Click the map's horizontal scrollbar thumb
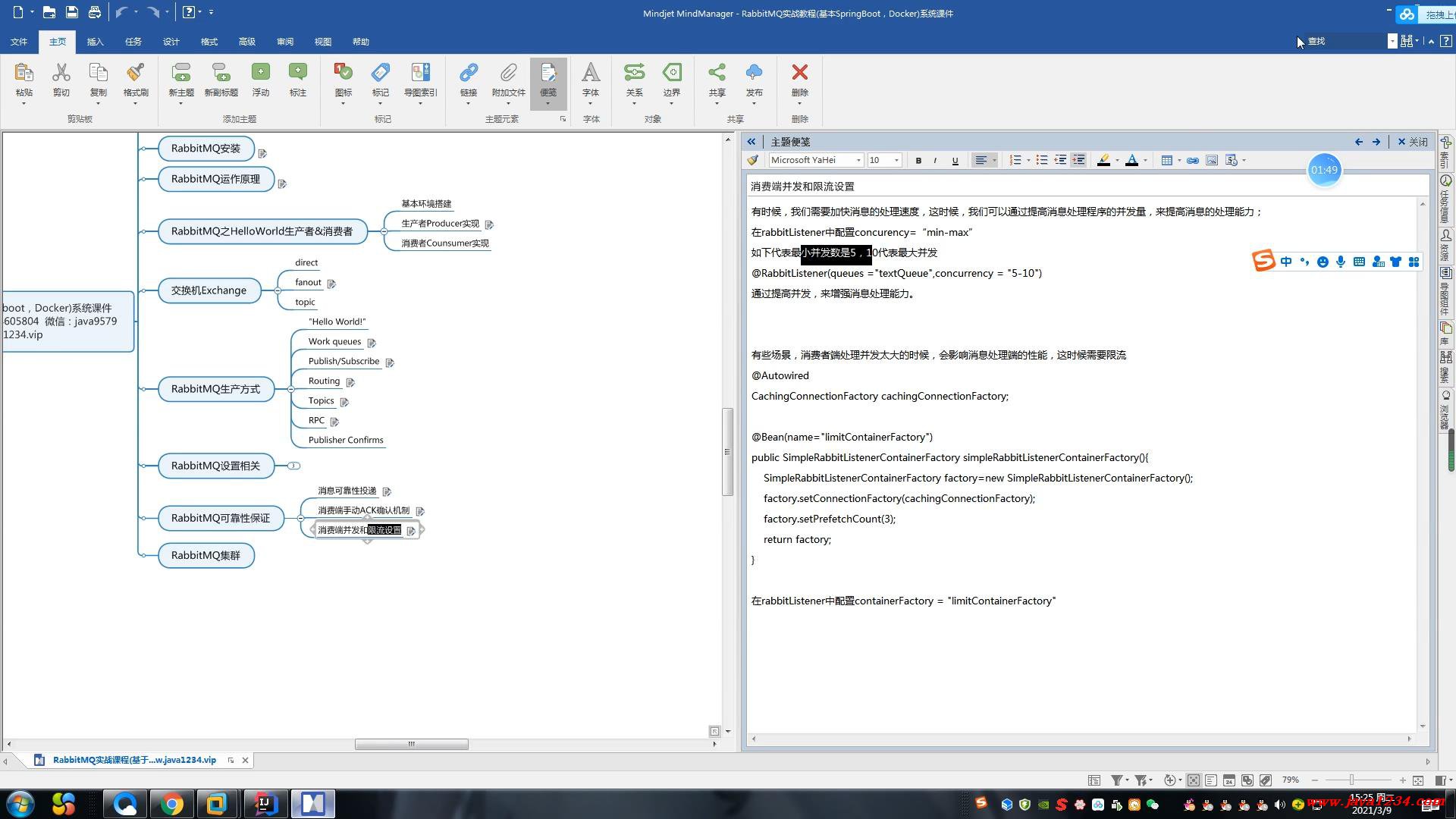1456x819 pixels. pyautogui.click(x=411, y=744)
